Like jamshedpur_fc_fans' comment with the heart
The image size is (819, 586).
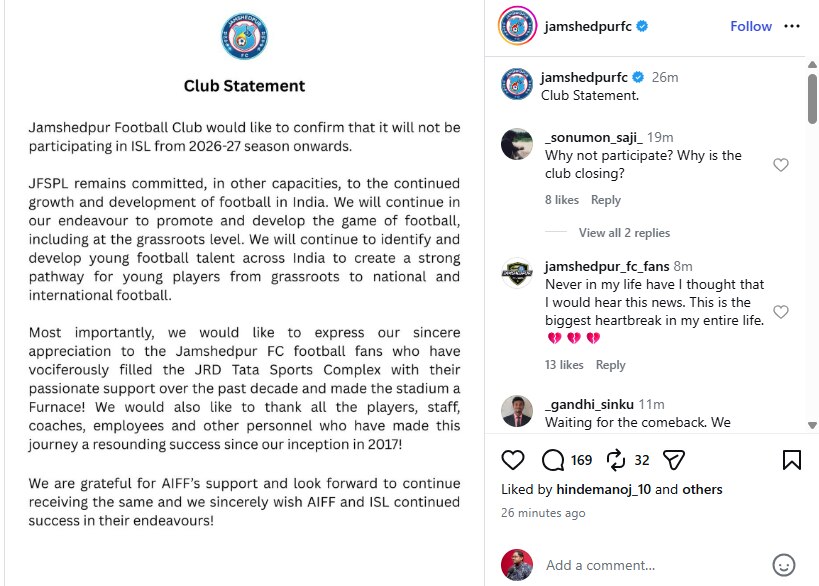(x=780, y=311)
